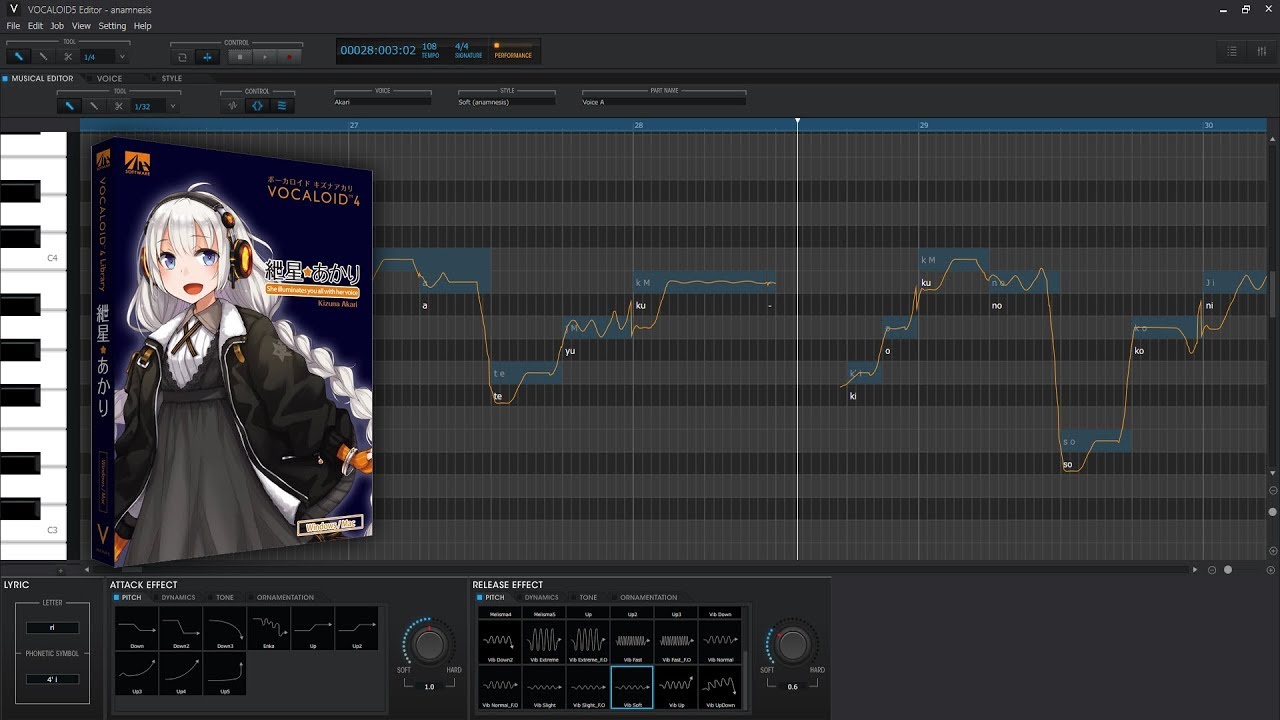Click the red Record button

289,57
